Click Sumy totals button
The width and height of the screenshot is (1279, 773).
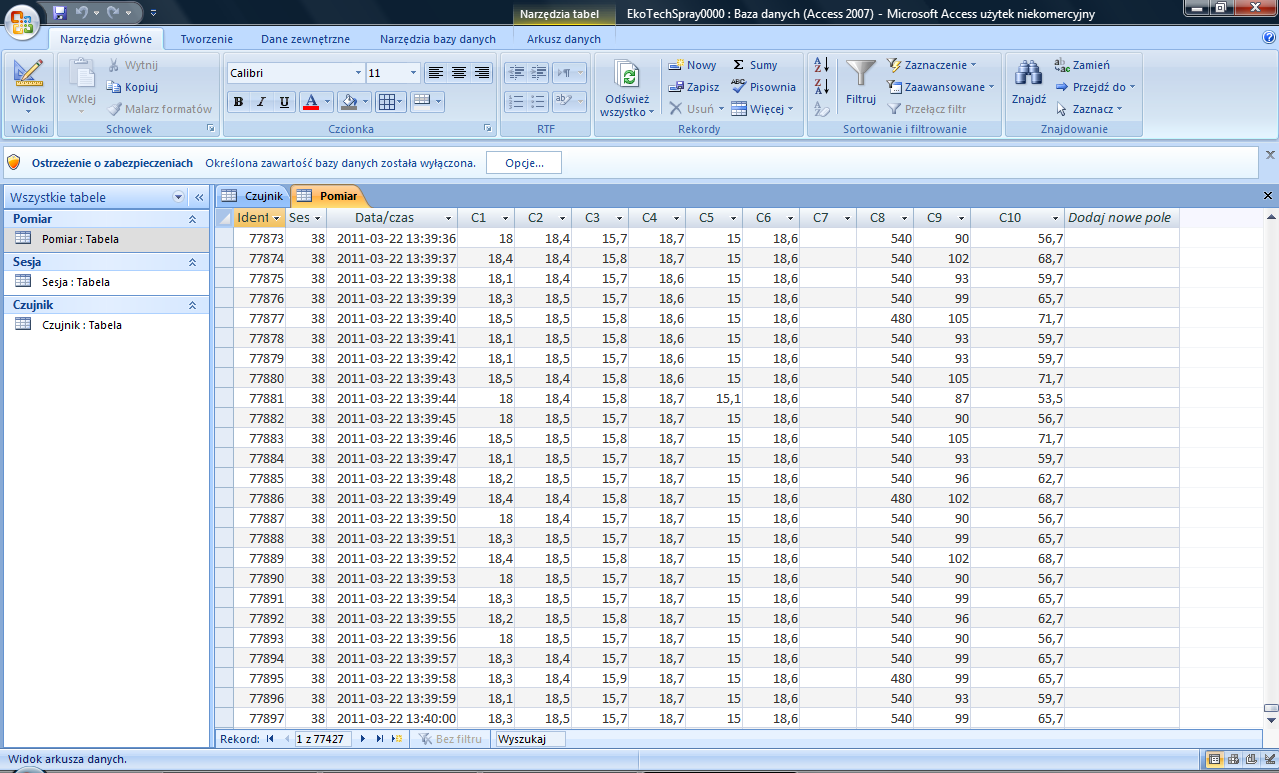pos(754,65)
